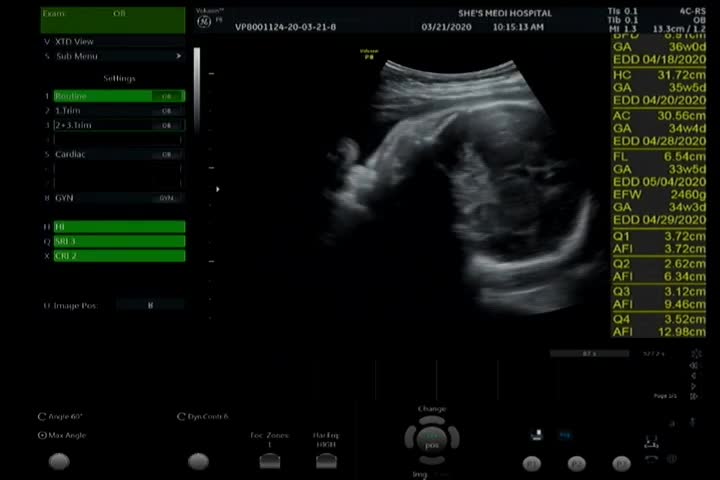Toggle the HI harmonic imaging bar

(x=113, y=227)
